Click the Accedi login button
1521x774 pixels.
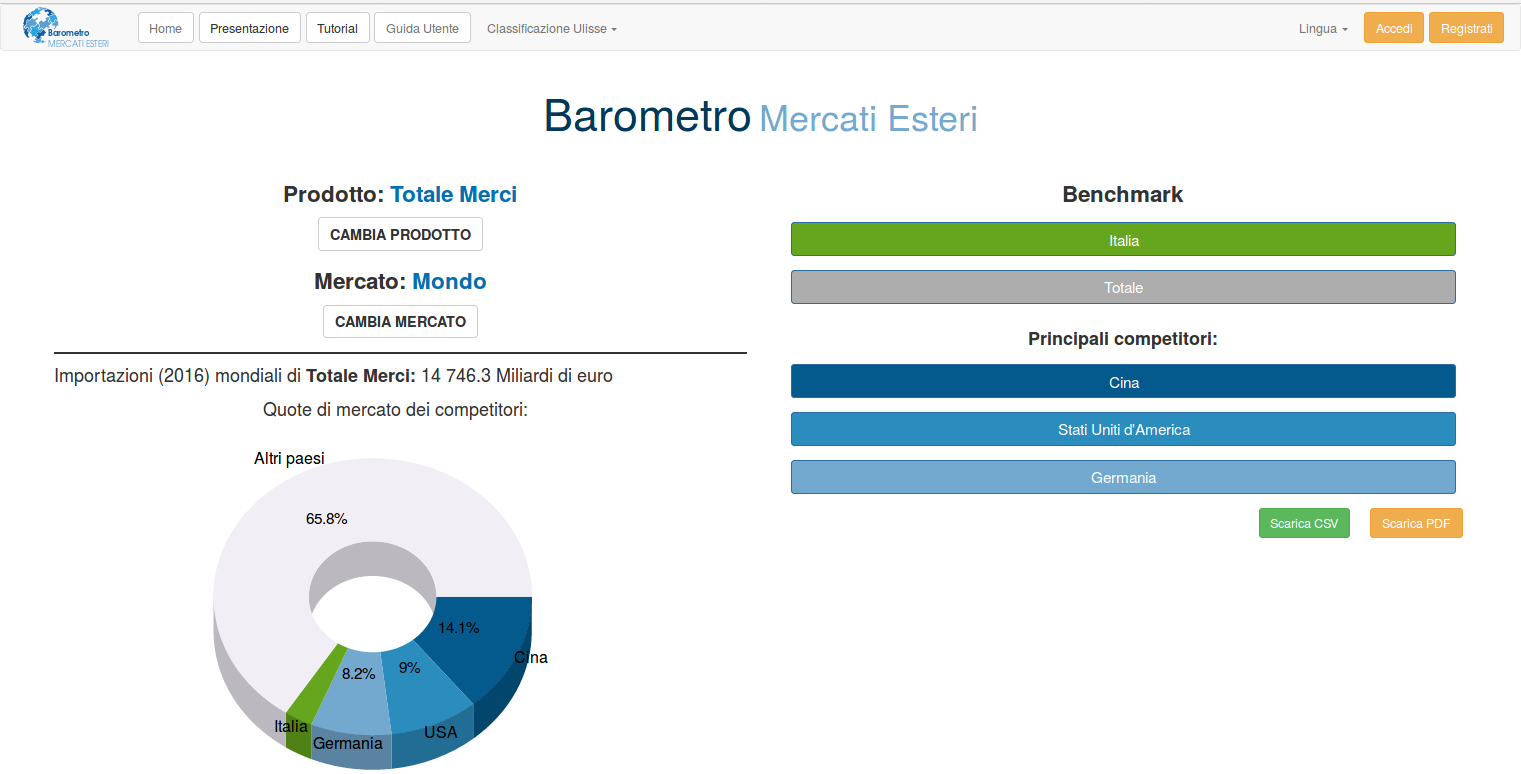(1393, 27)
